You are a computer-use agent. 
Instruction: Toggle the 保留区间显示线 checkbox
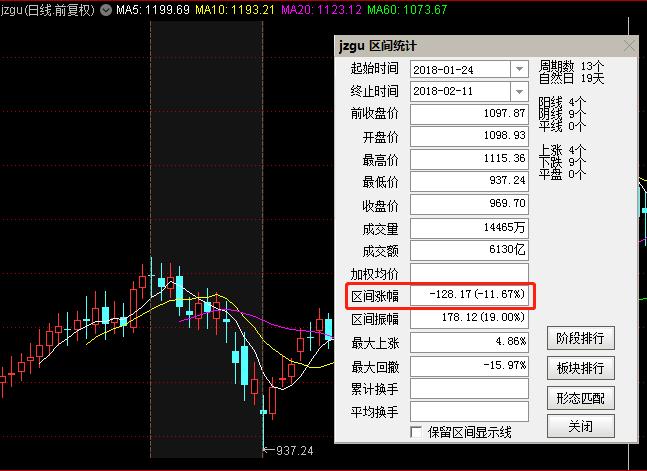[x=416, y=432]
